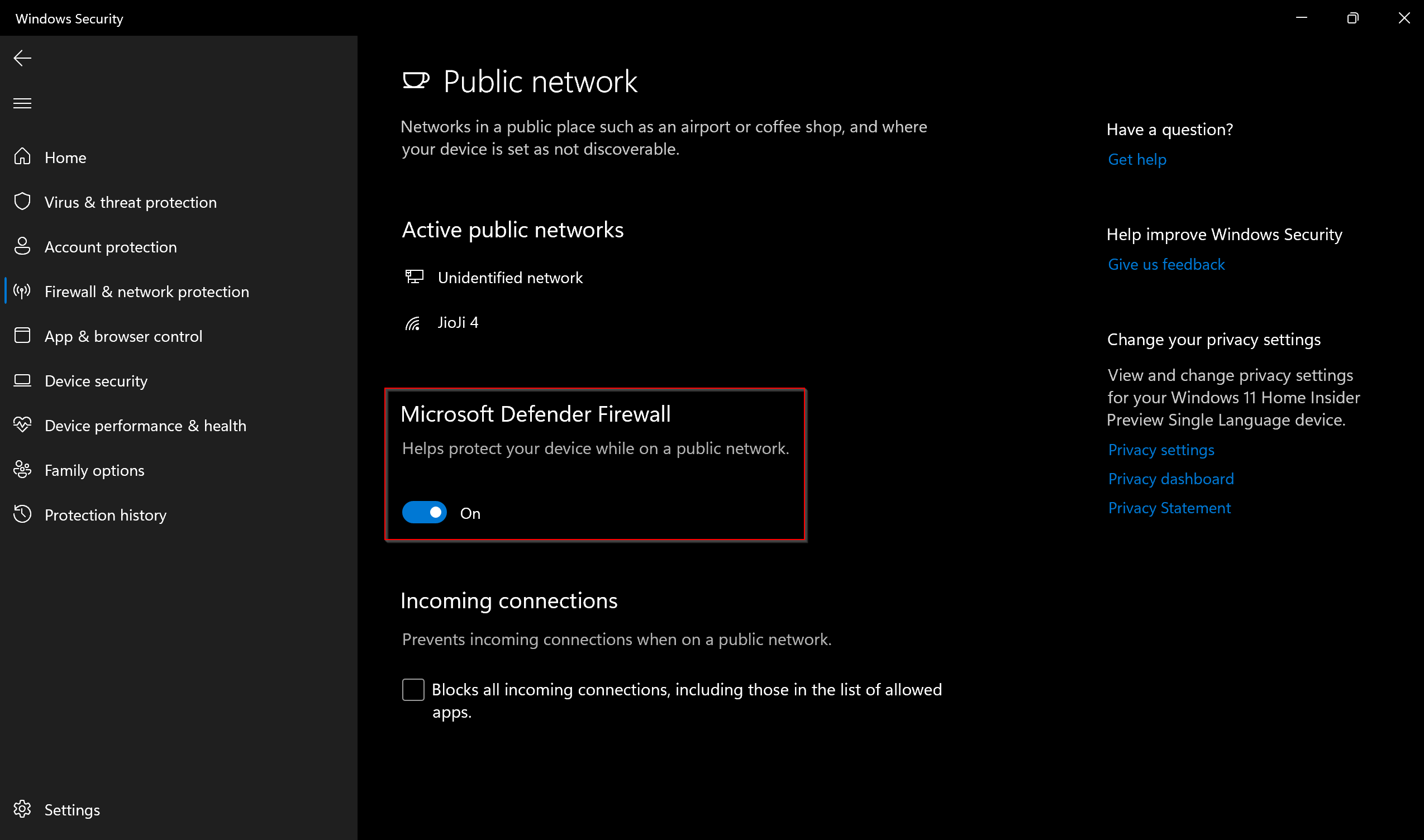Click the back arrow to go back
The height and width of the screenshot is (840, 1424).
pos(23,57)
